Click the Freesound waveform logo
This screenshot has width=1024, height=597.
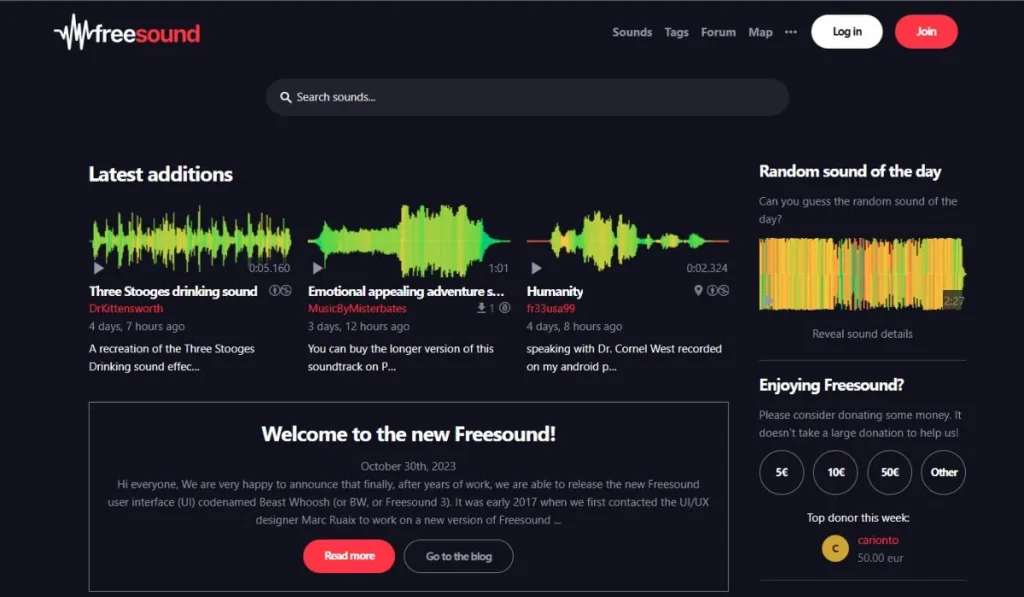tap(127, 33)
